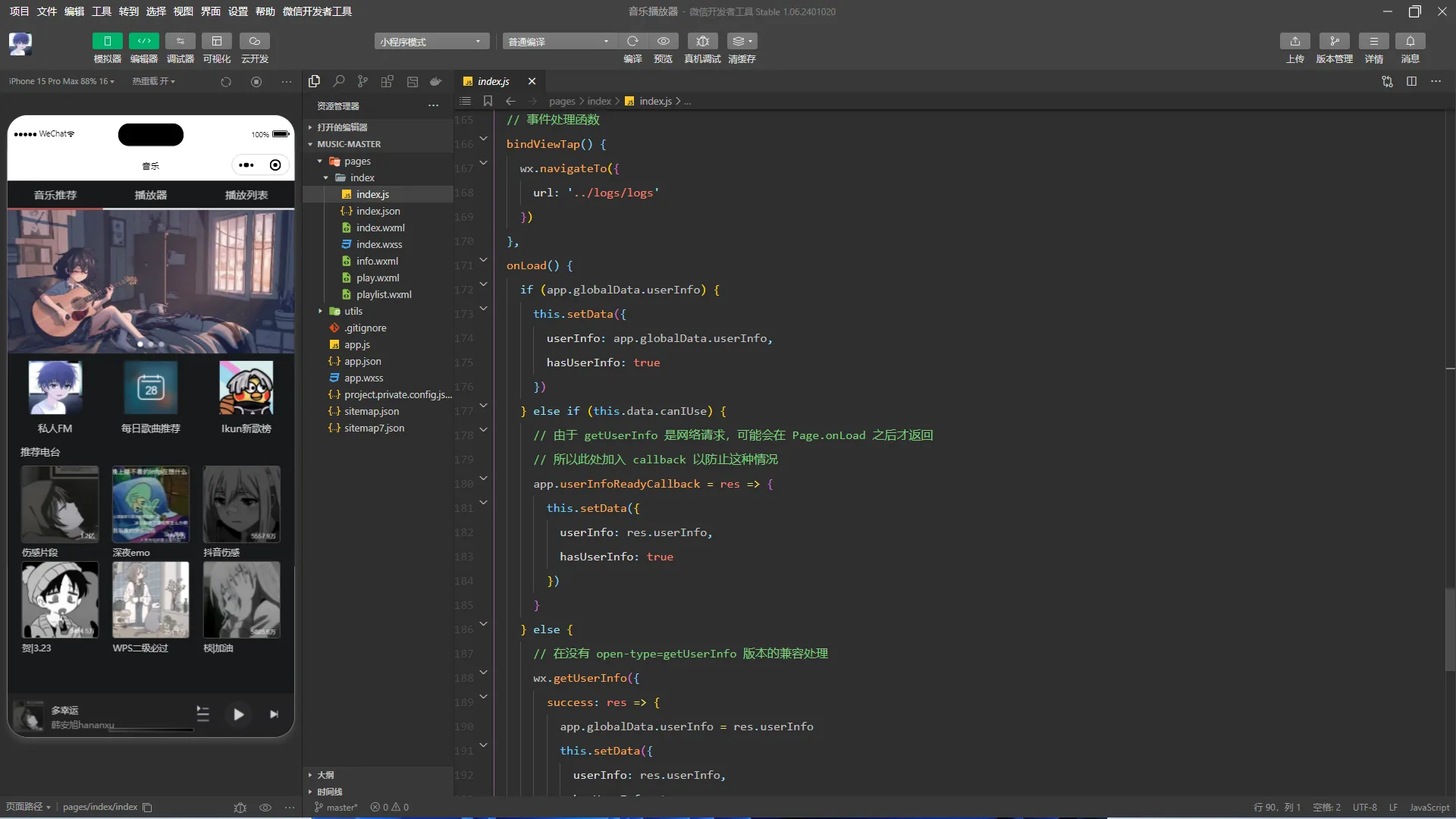This screenshot has height=819, width=1456.
Task: Toggle the debugger panel button
Action: (x=180, y=41)
